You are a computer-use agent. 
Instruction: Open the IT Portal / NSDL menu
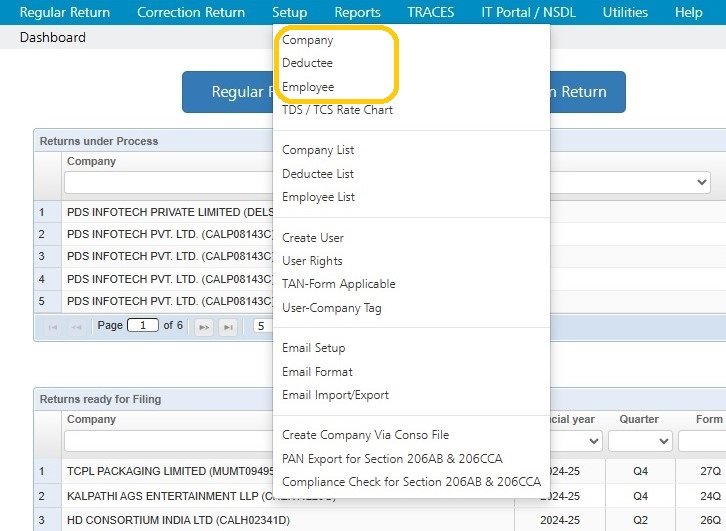(x=528, y=12)
